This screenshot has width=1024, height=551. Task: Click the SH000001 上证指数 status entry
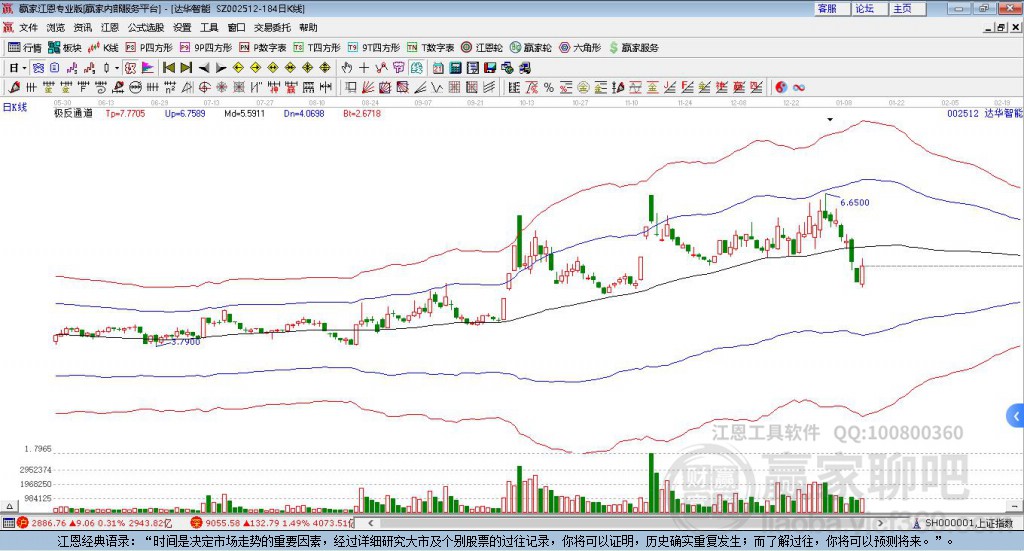(964, 523)
